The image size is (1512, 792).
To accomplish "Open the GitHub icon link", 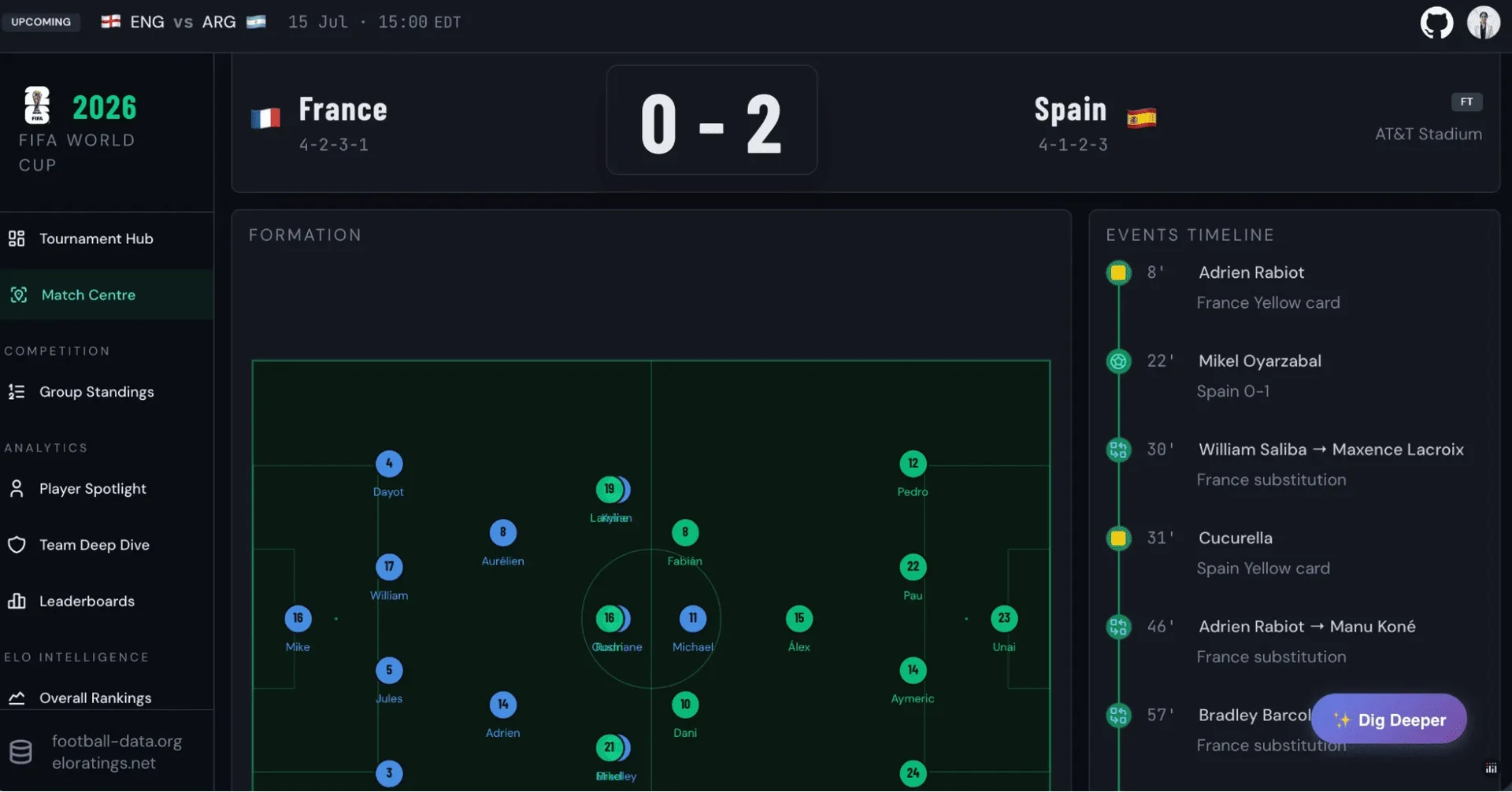I will 1436,22.
